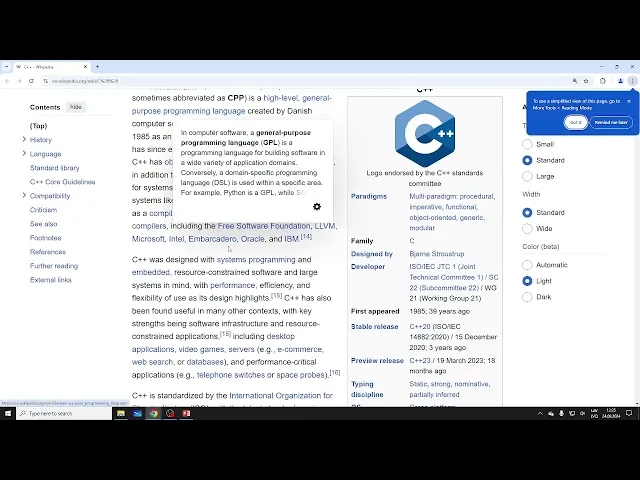Click citation reference [14]

(x=306, y=237)
